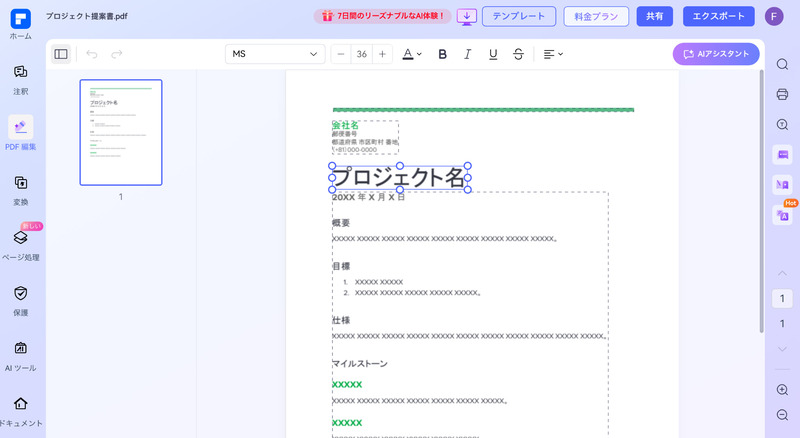Toggle the thumbnail sidebar panel
The image size is (800, 438).
(x=61, y=54)
